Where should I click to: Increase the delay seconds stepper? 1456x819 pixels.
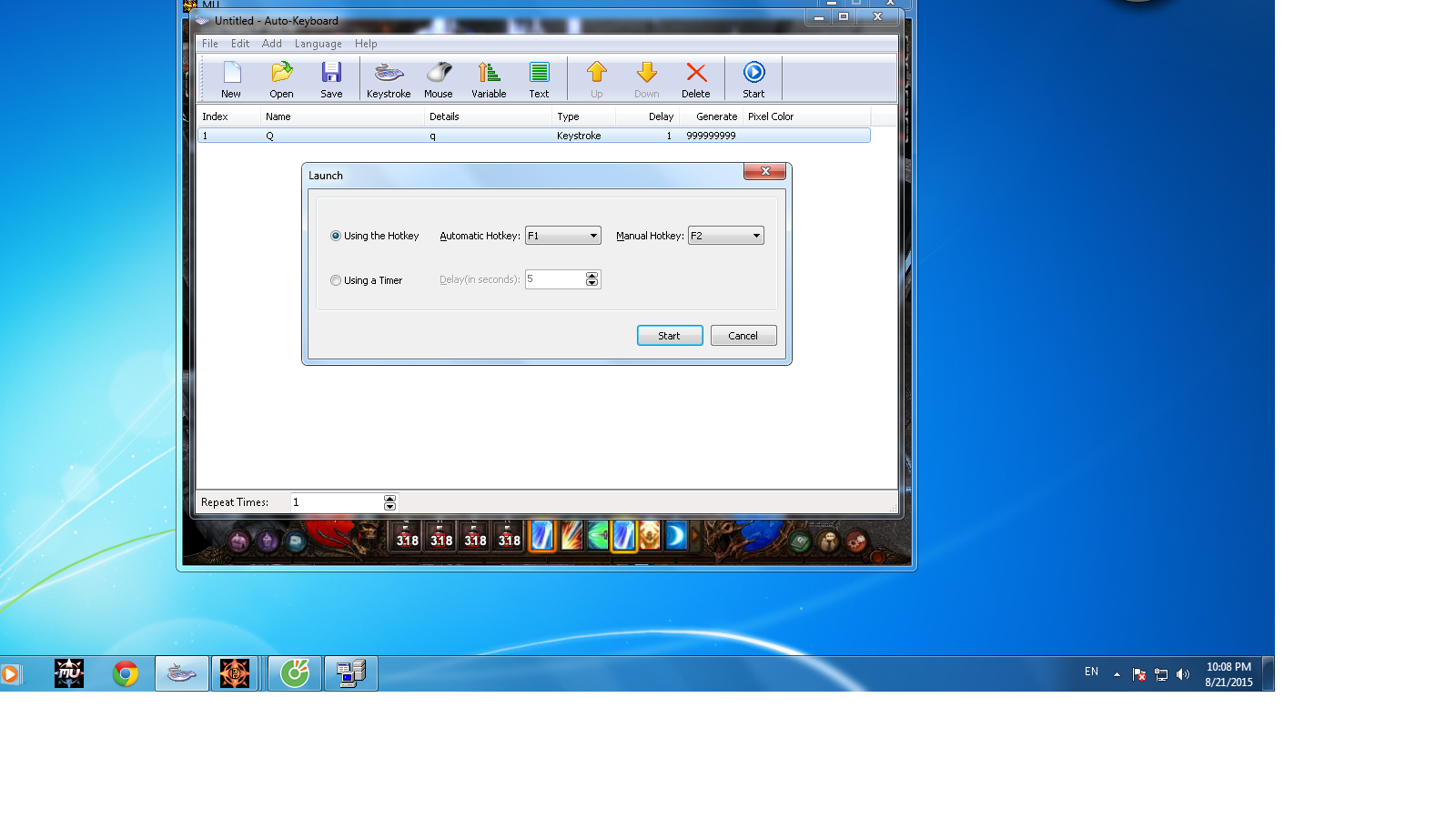(592, 276)
